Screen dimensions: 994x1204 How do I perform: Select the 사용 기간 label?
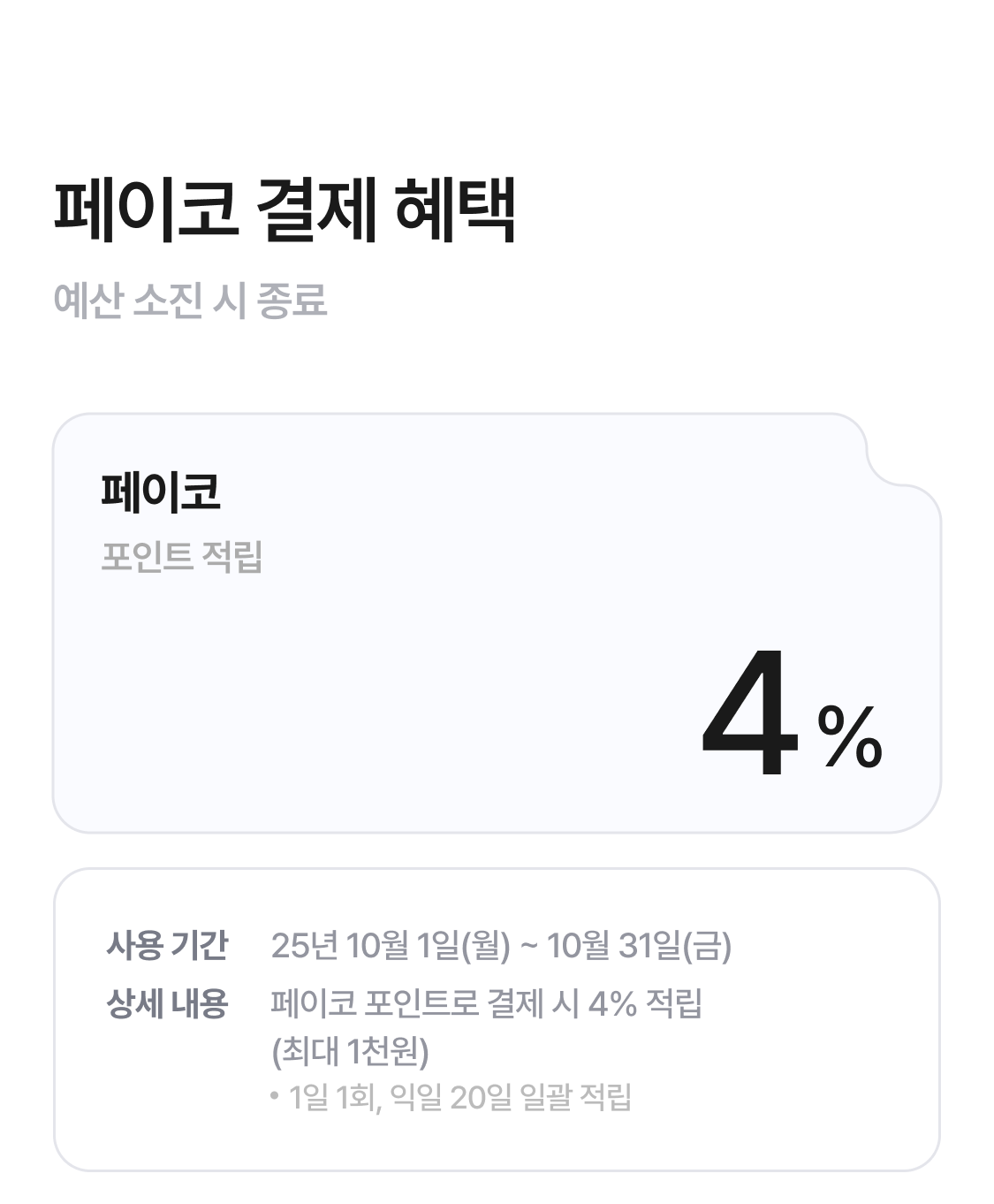[167, 945]
